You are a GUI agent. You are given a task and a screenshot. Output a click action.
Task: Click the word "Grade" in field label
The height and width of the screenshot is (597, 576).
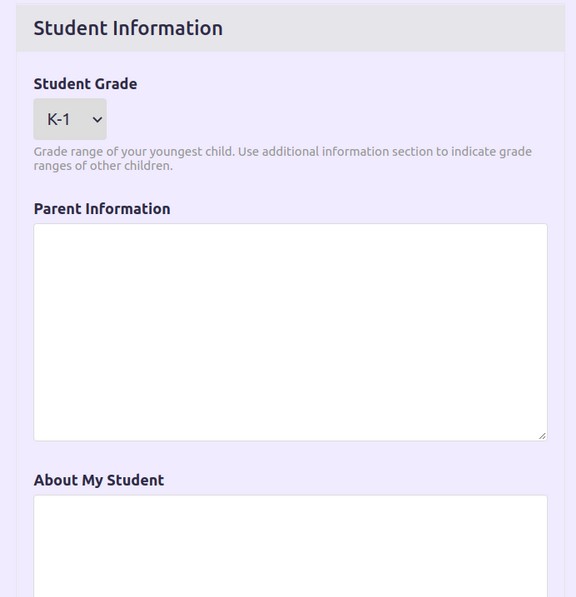116,84
